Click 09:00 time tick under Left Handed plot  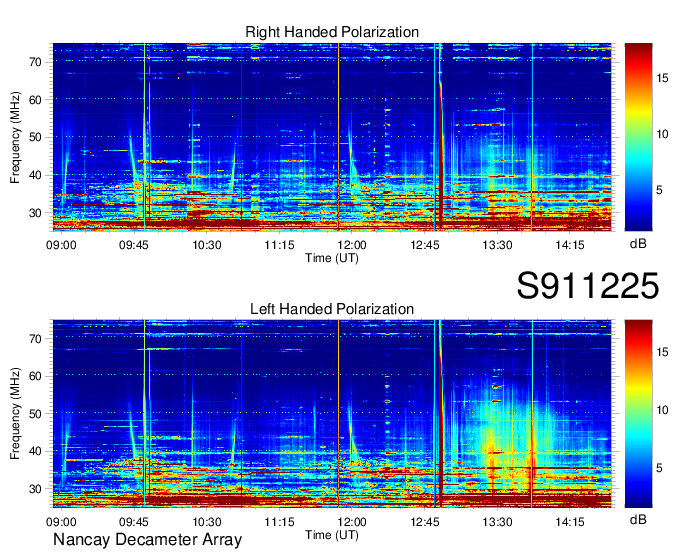(61, 522)
